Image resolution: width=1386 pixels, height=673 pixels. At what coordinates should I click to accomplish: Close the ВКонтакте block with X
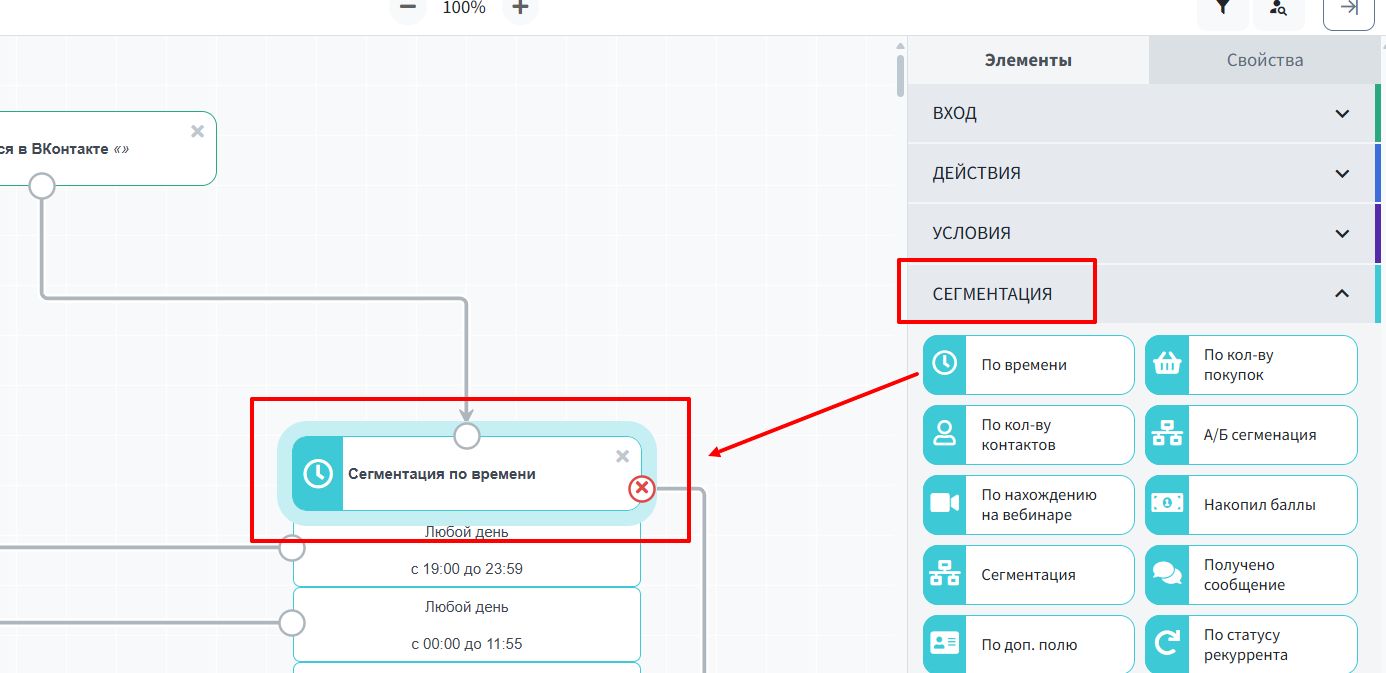(x=197, y=131)
